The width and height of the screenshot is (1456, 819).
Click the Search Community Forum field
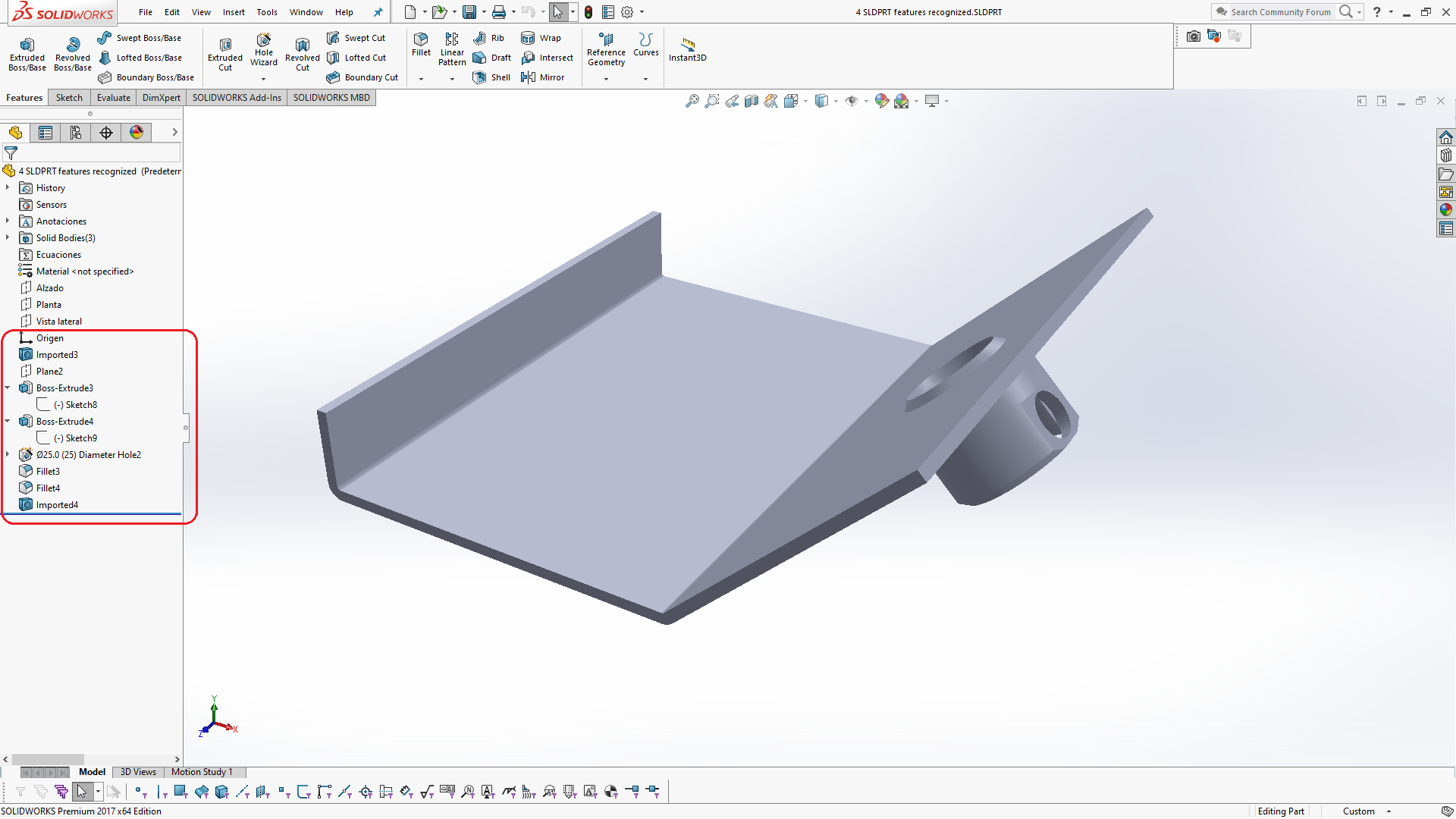[x=1282, y=12]
